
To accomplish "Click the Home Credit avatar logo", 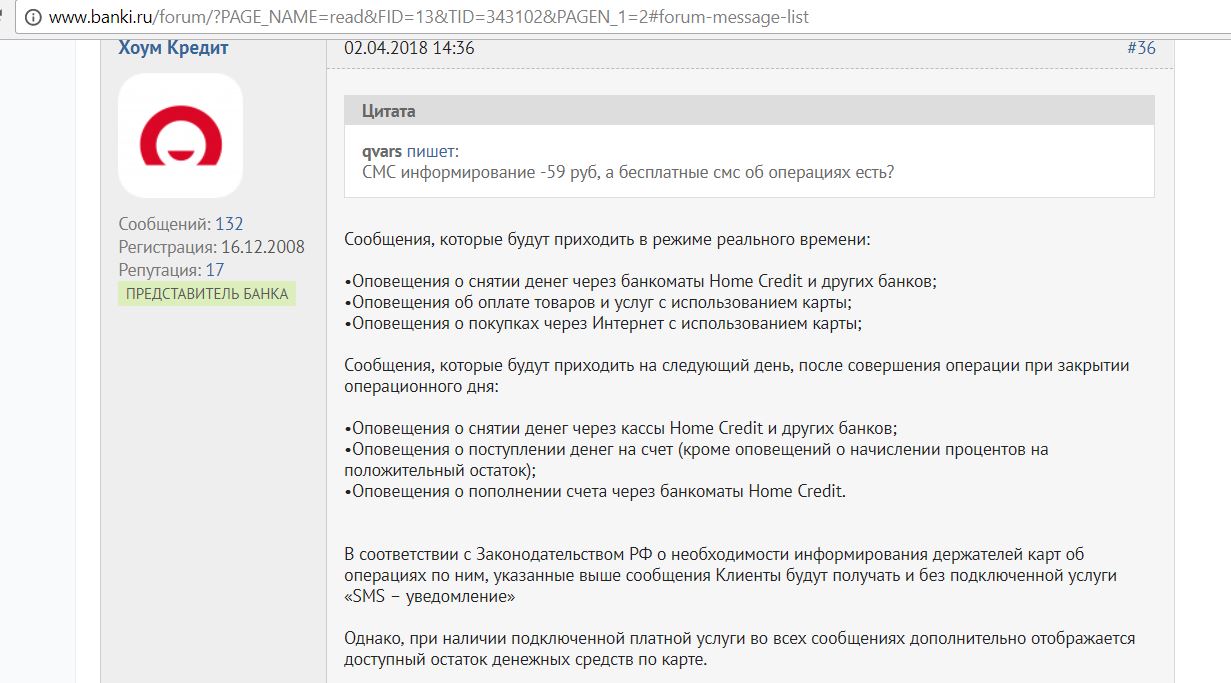I will 180,136.
